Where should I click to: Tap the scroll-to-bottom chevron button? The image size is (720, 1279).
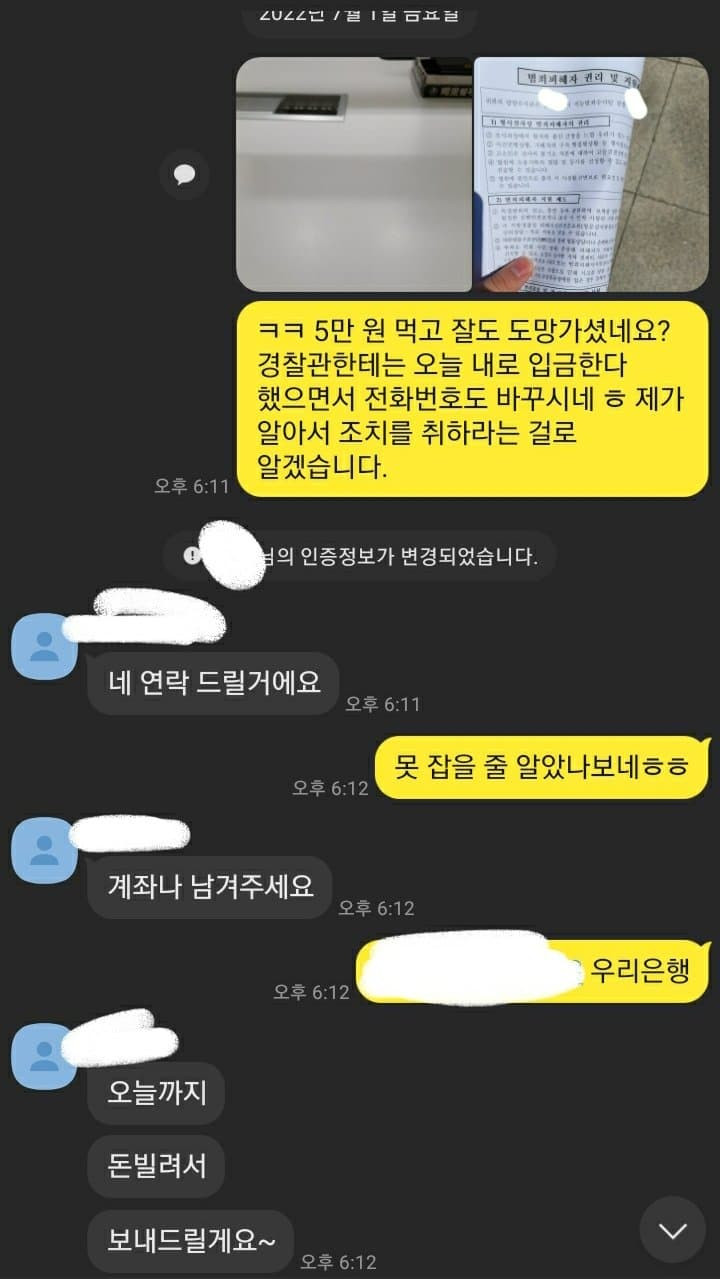(673, 1229)
